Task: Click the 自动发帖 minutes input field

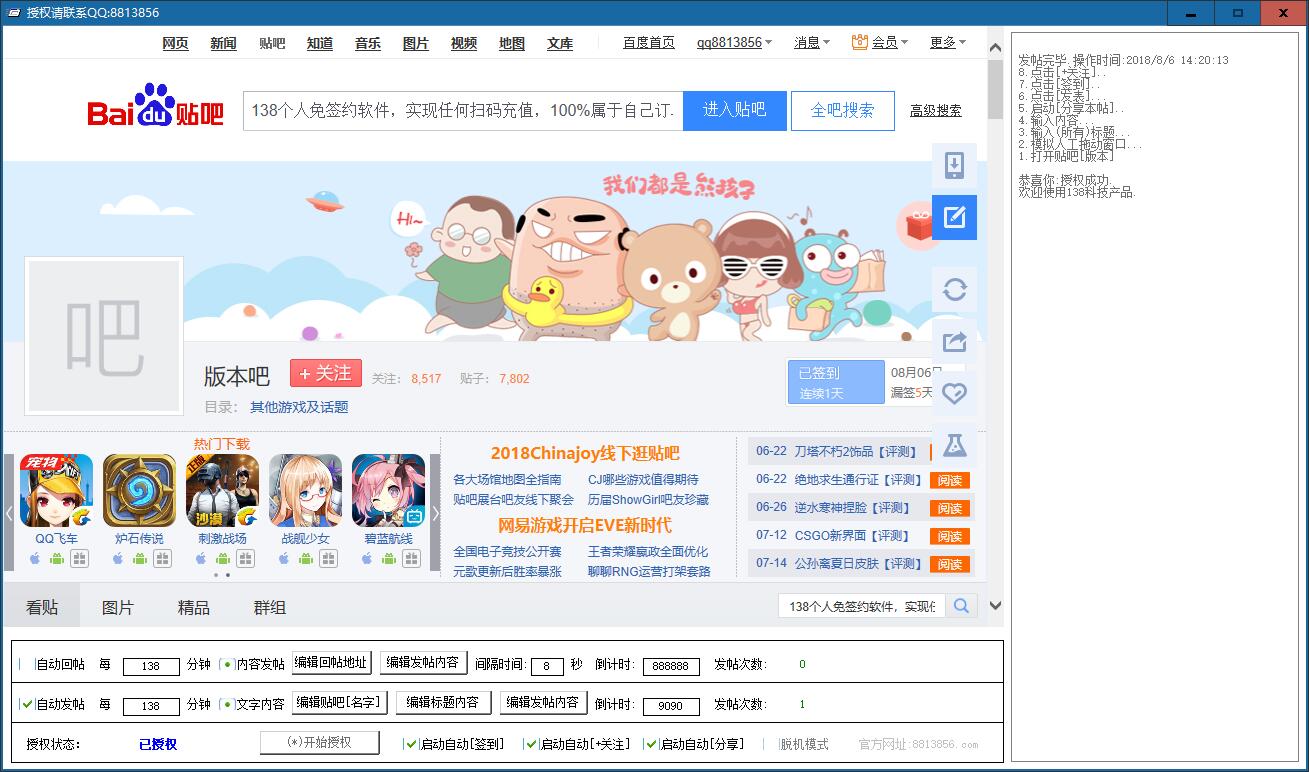Action: (x=151, y=706)
